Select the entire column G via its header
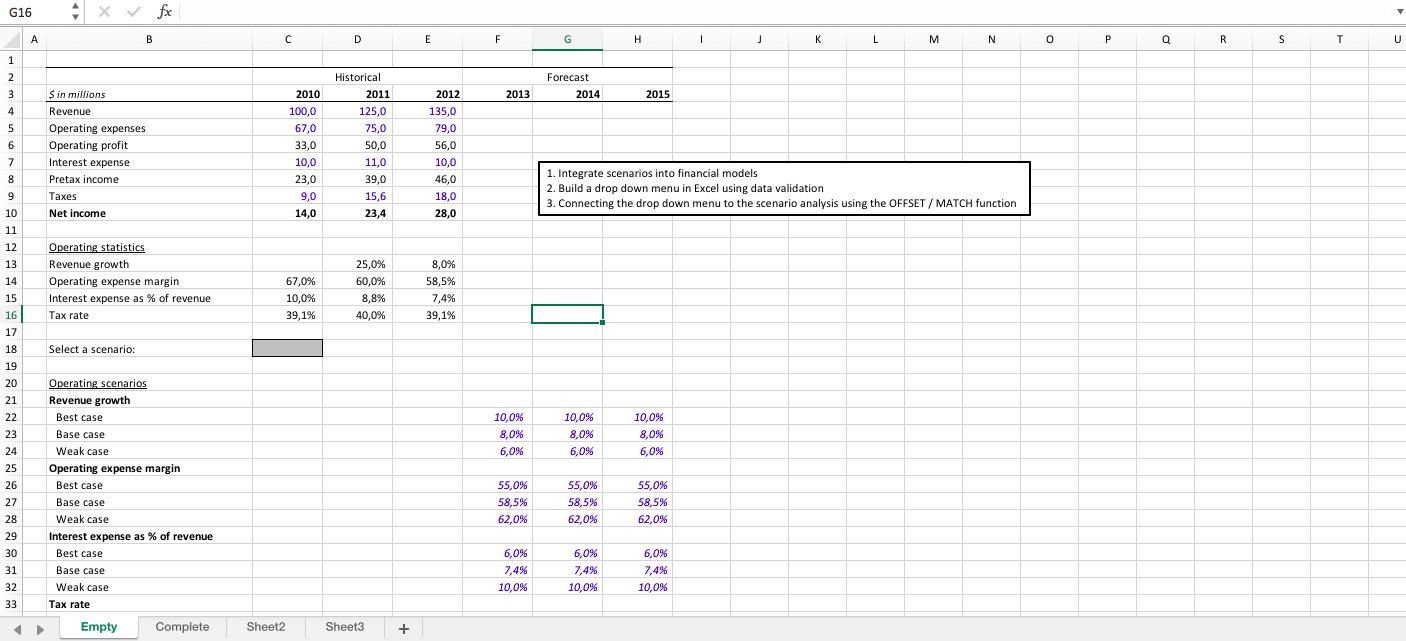 click(x=567, y=39)
